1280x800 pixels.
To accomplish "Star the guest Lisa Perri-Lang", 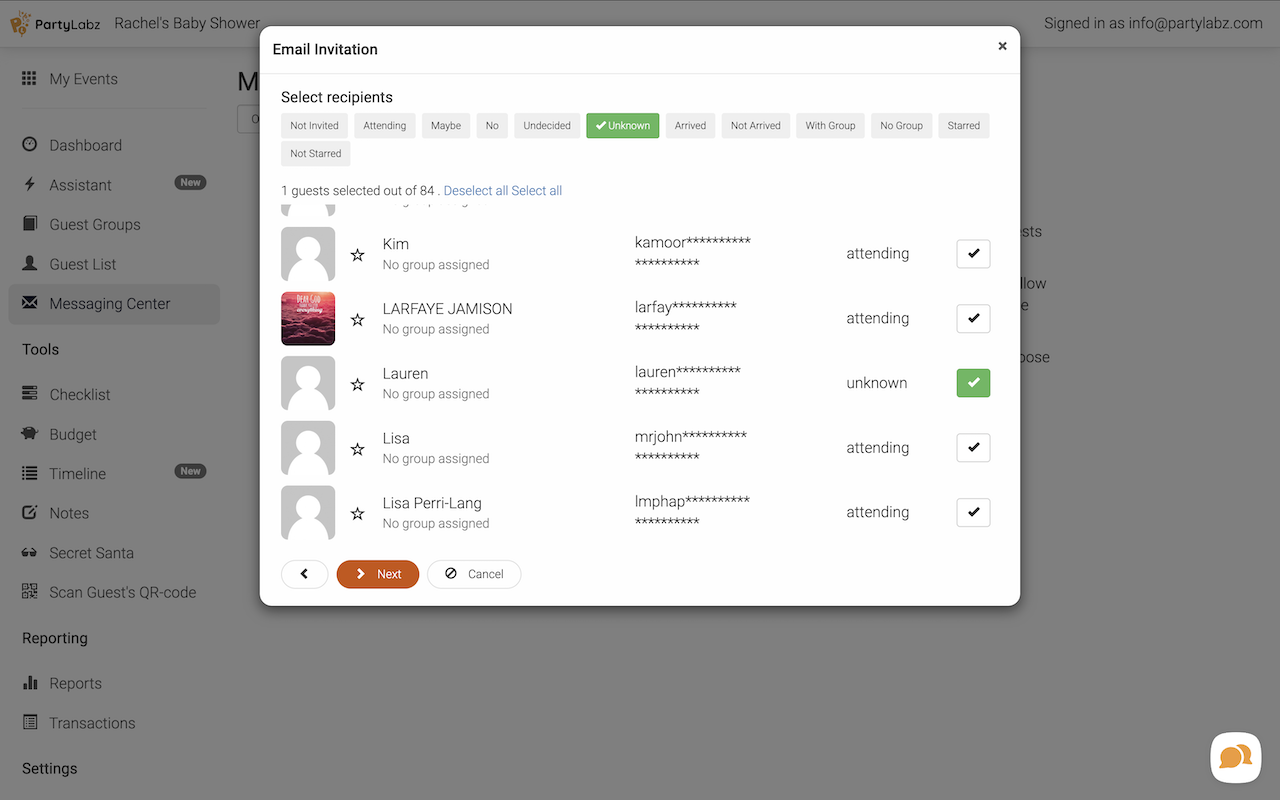I will (357, 514).
